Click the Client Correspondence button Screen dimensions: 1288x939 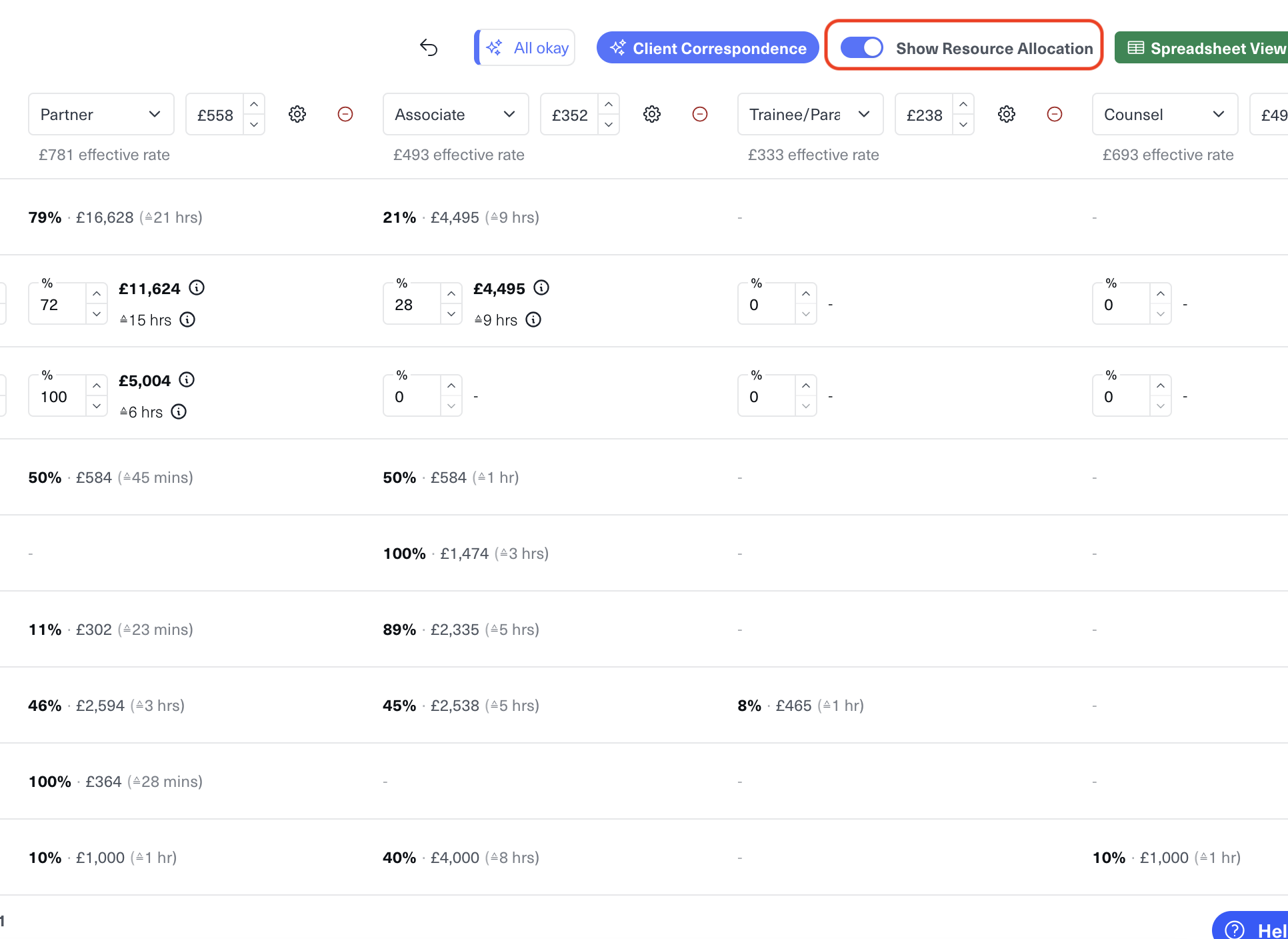708,48
